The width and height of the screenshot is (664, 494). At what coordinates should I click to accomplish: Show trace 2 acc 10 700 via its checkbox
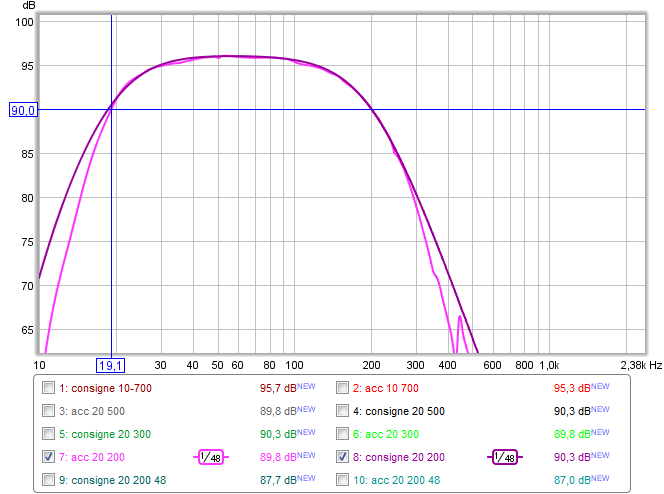click(343, 388)
